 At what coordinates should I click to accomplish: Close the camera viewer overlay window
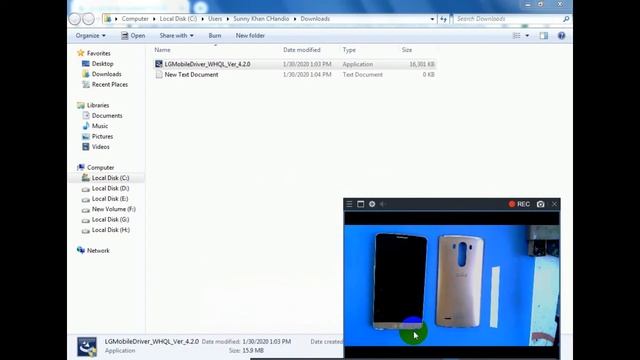coord(554,204)
